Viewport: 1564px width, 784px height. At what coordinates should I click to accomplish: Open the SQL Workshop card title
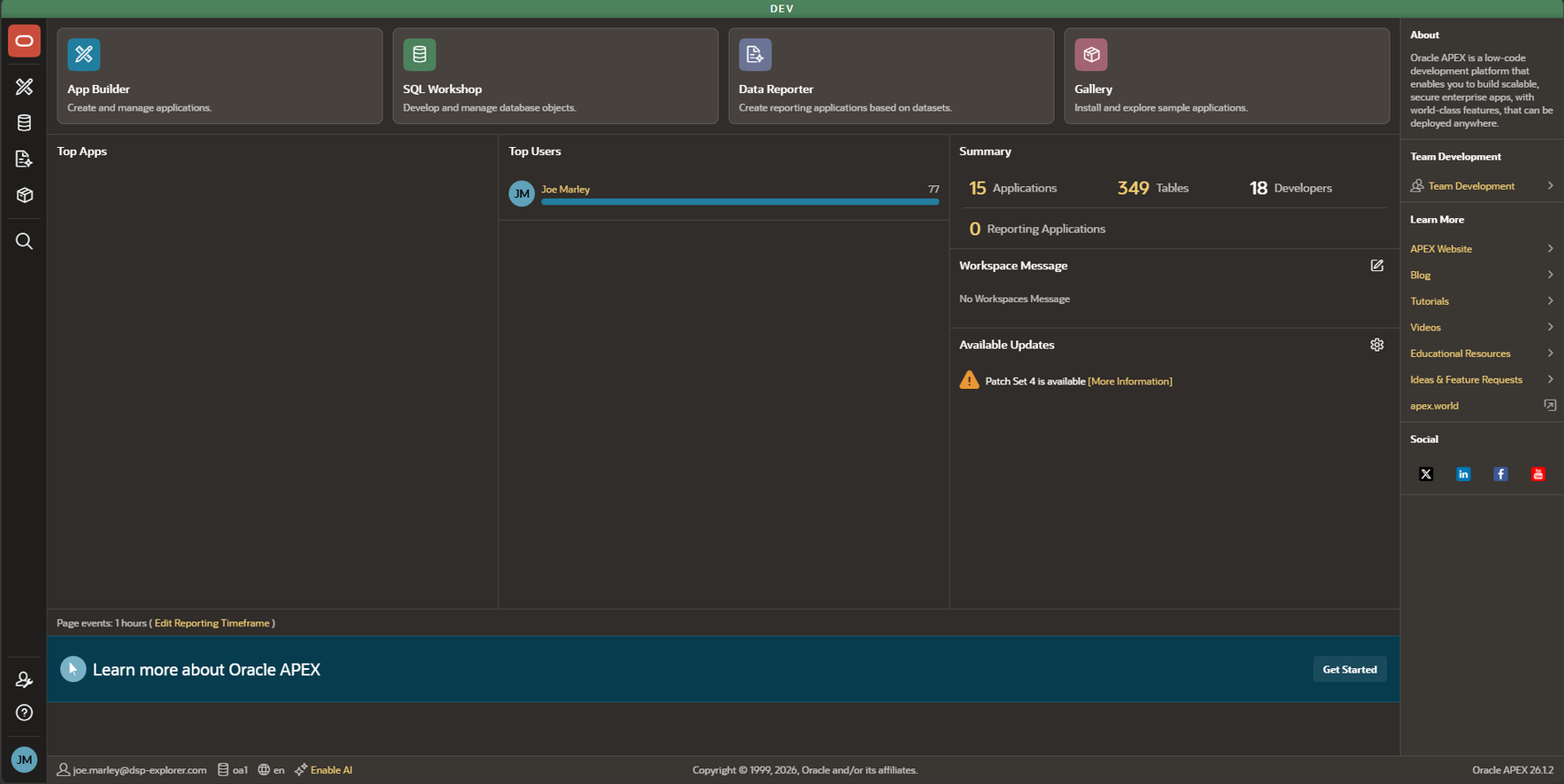(x=443, y=89)
